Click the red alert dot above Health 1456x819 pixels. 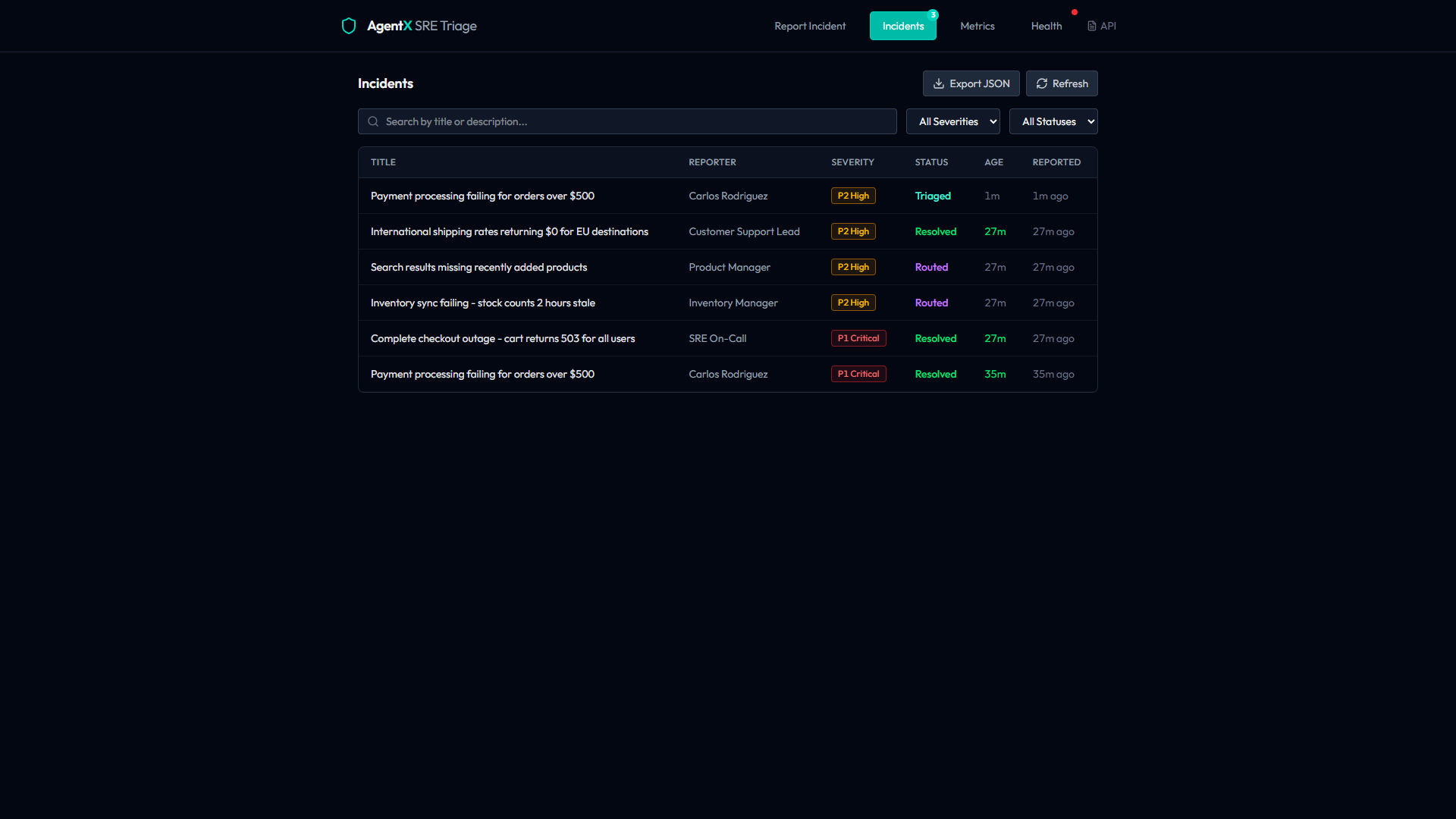(x=1076, y=11)
